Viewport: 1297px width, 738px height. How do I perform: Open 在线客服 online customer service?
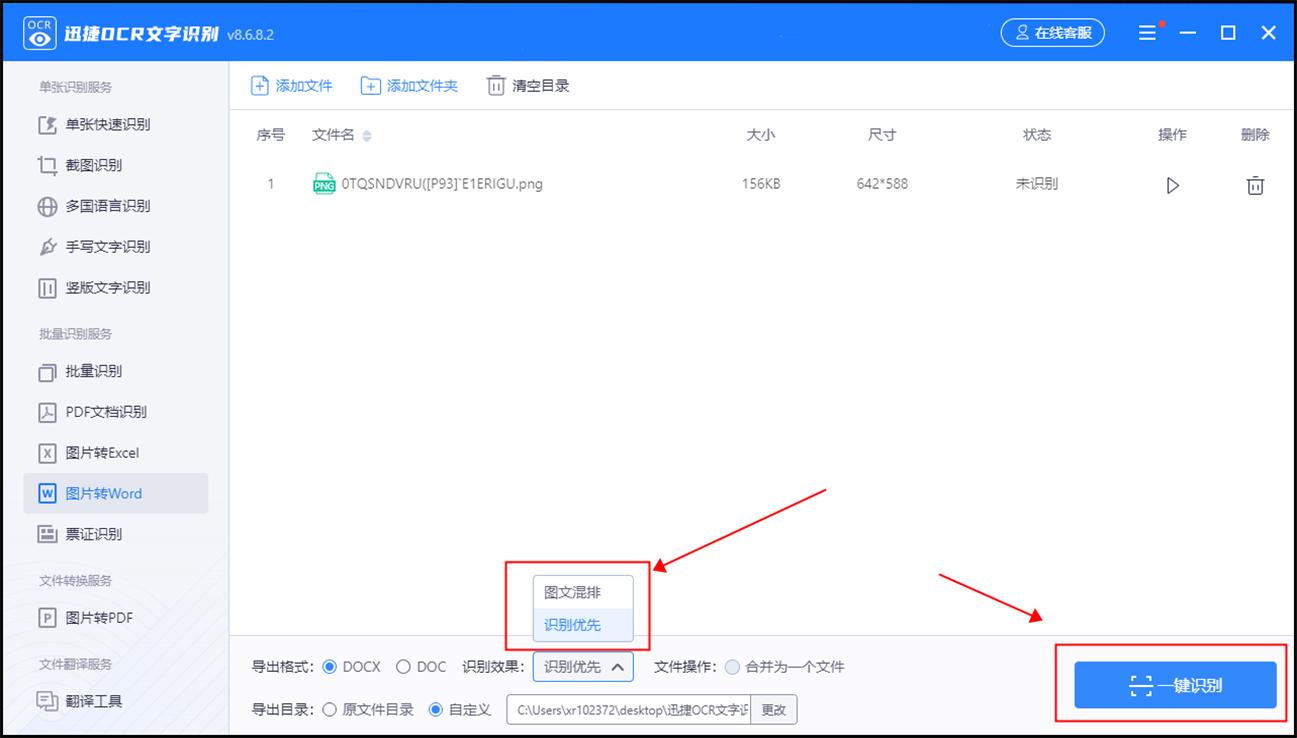1052,32
